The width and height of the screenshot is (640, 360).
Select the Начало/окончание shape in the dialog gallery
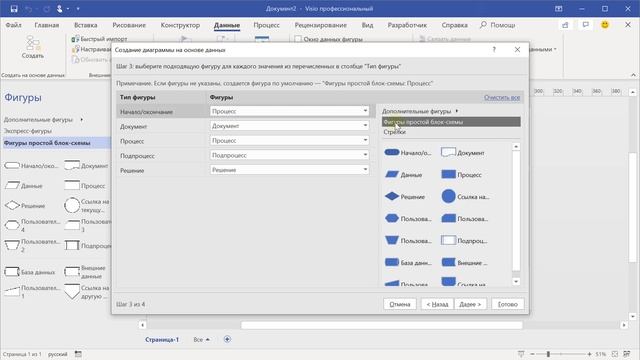coord(407,153)
